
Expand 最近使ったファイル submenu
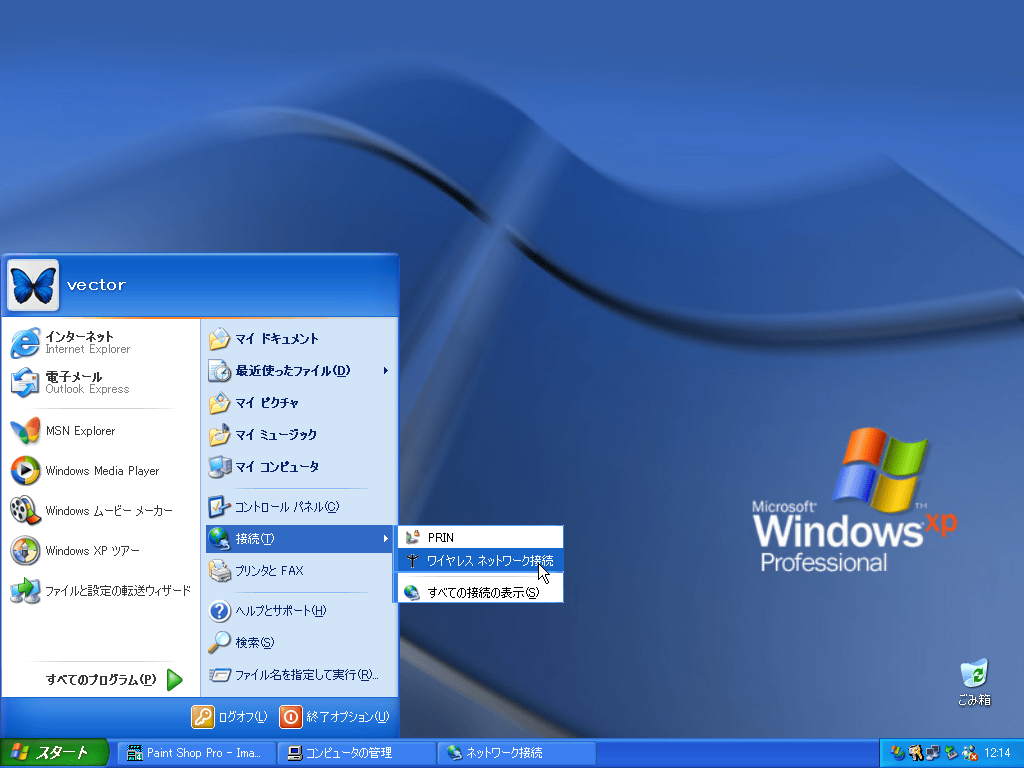pyautogui.click(x=299, y=371)
